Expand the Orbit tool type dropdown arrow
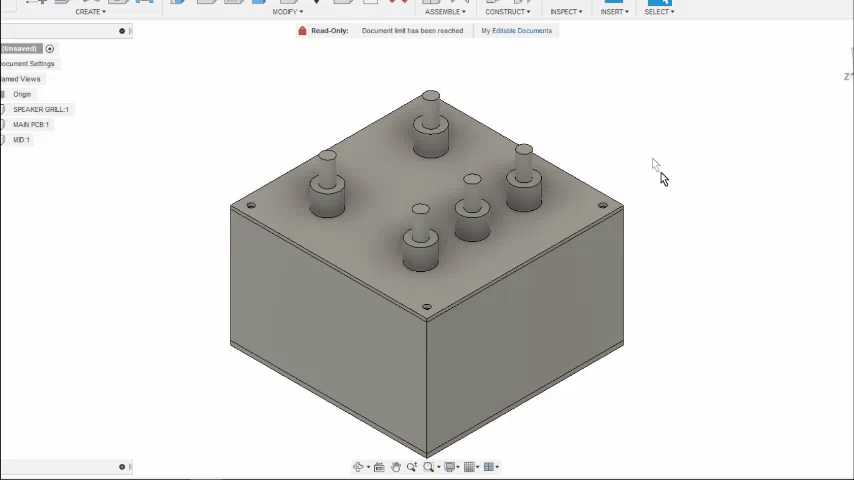The width and height of the screenshot is (854, 480). pyautogui.click(x=368, y=467)
